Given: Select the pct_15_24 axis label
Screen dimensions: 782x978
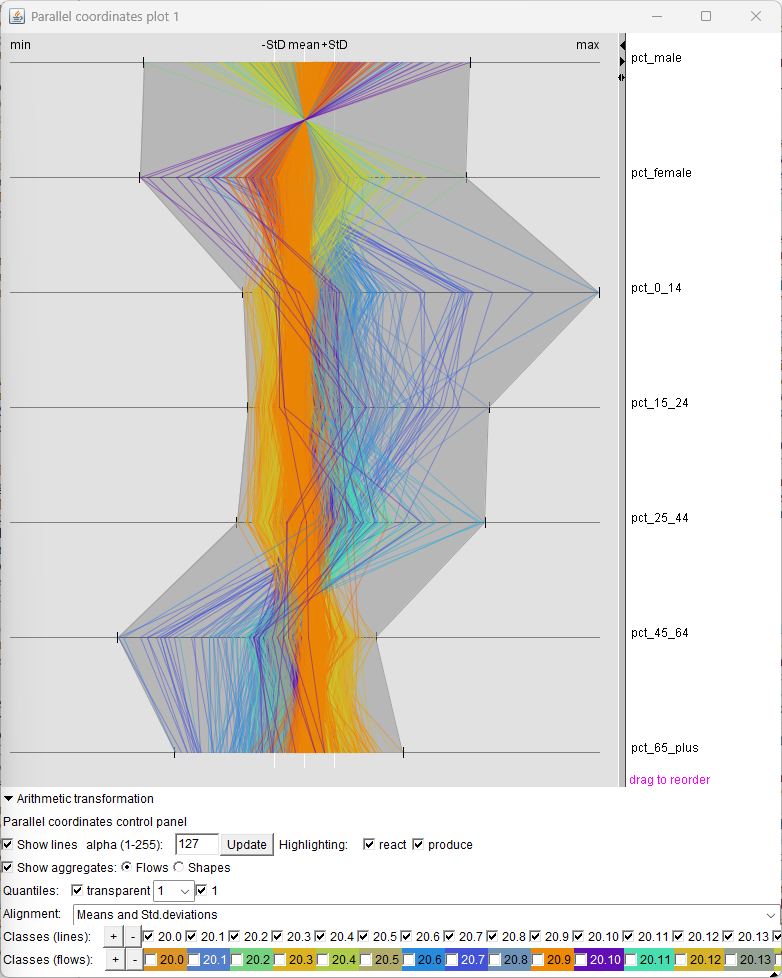Looking at the screenshot, I should point(659,403).
